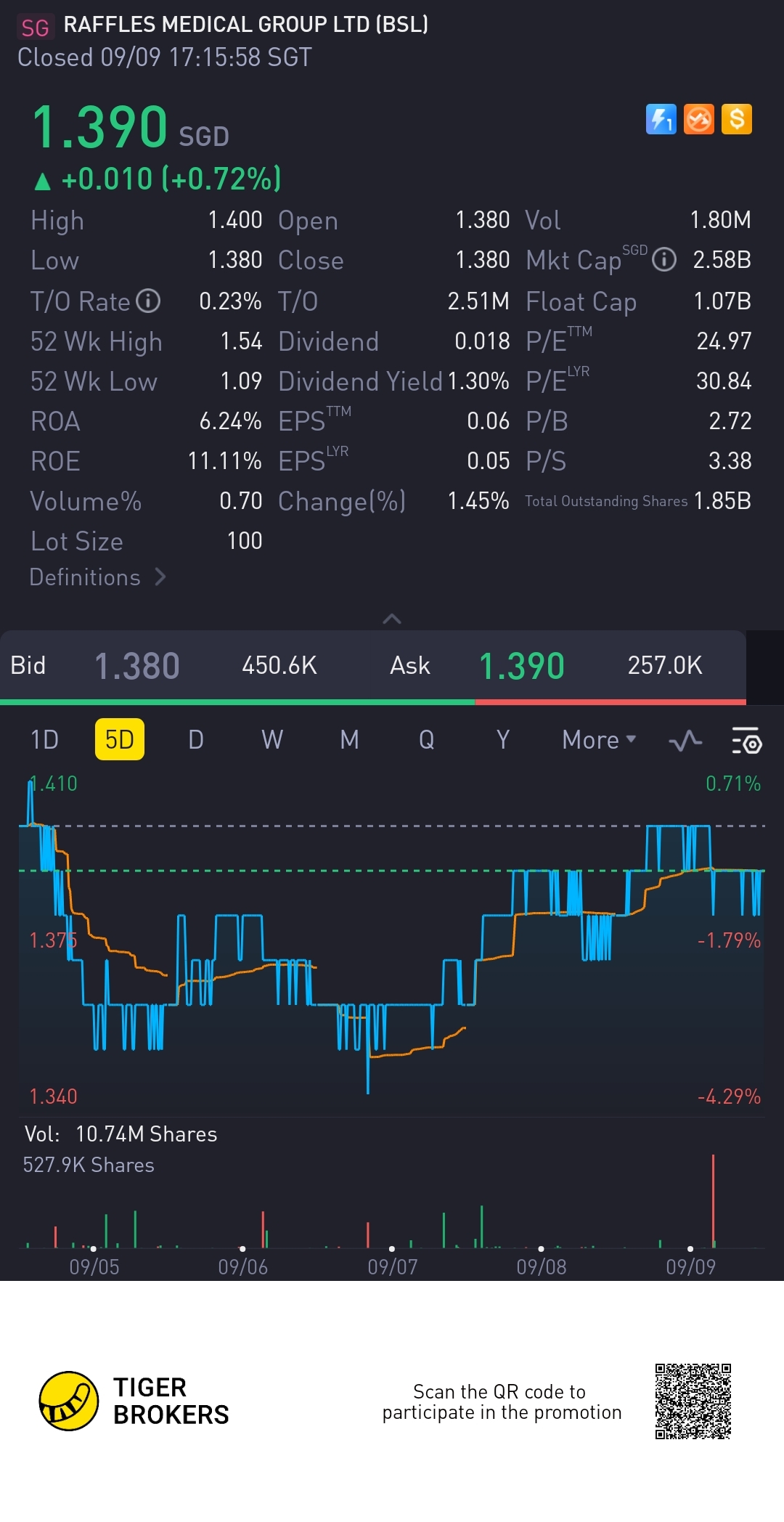Switch to the yearly Y chart tab
The width and height of the screenshot is (784, 1522).
coord(502,740)
